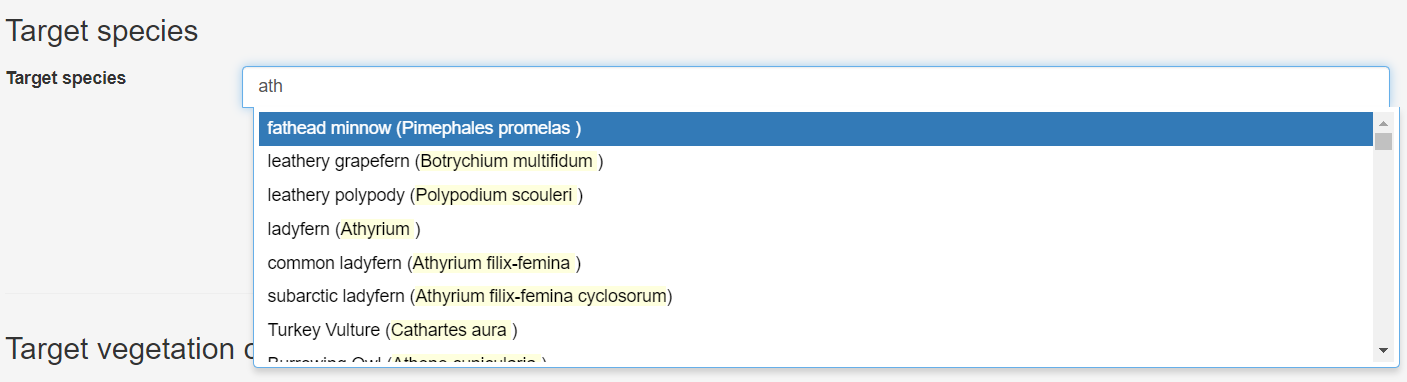
Task: Click the bold Target species field label
Action: click(x=66, y=78)
